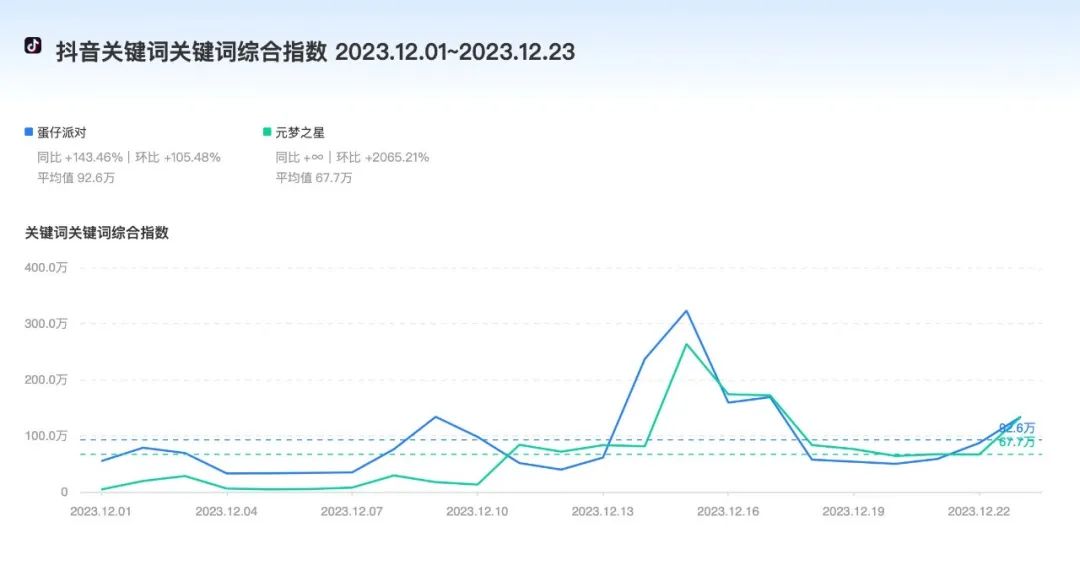Click the blue line's peak point above 300万
Screen dimensions: 1080x565
[x=687, y=311]
